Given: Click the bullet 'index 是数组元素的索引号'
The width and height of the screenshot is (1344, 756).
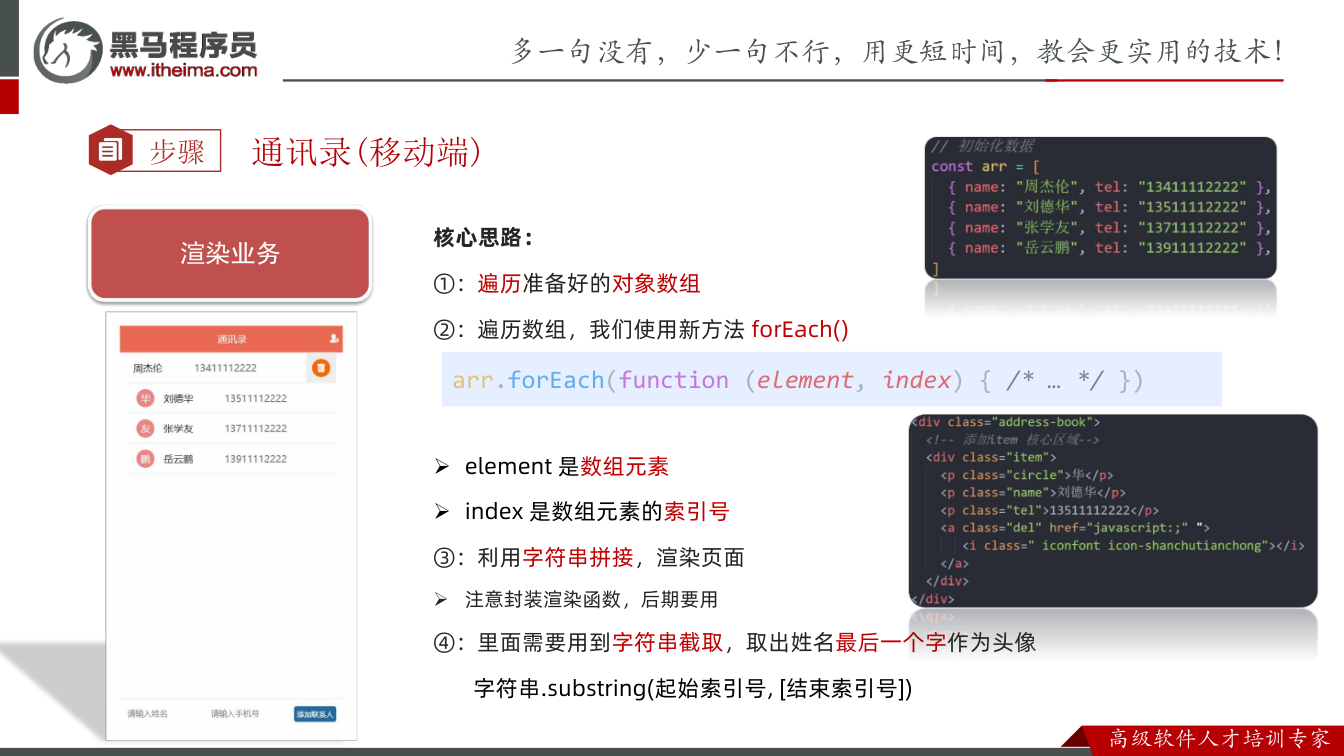Looking at the screenshot, I should pos(582,512).
